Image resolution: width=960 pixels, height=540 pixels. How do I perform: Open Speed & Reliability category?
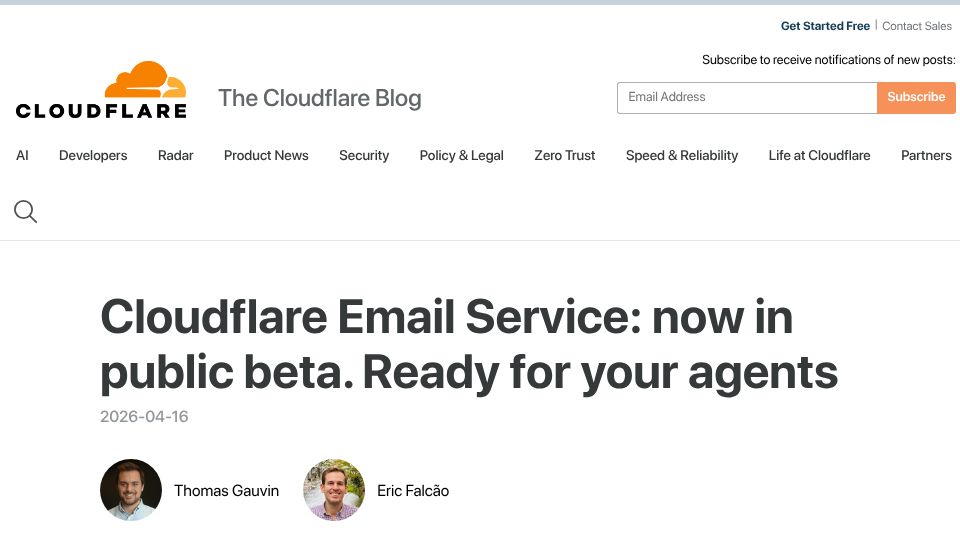(x=682, y=156)
